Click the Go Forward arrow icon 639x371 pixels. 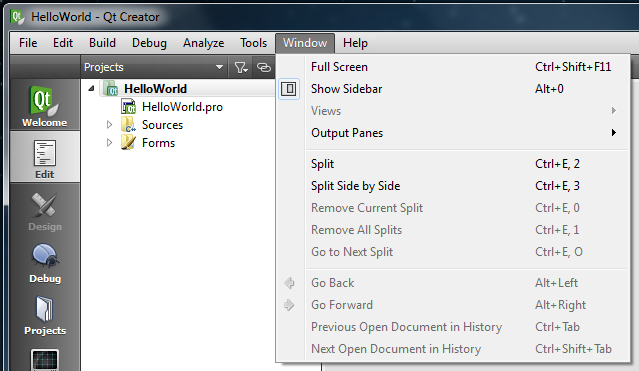[289, 305]
